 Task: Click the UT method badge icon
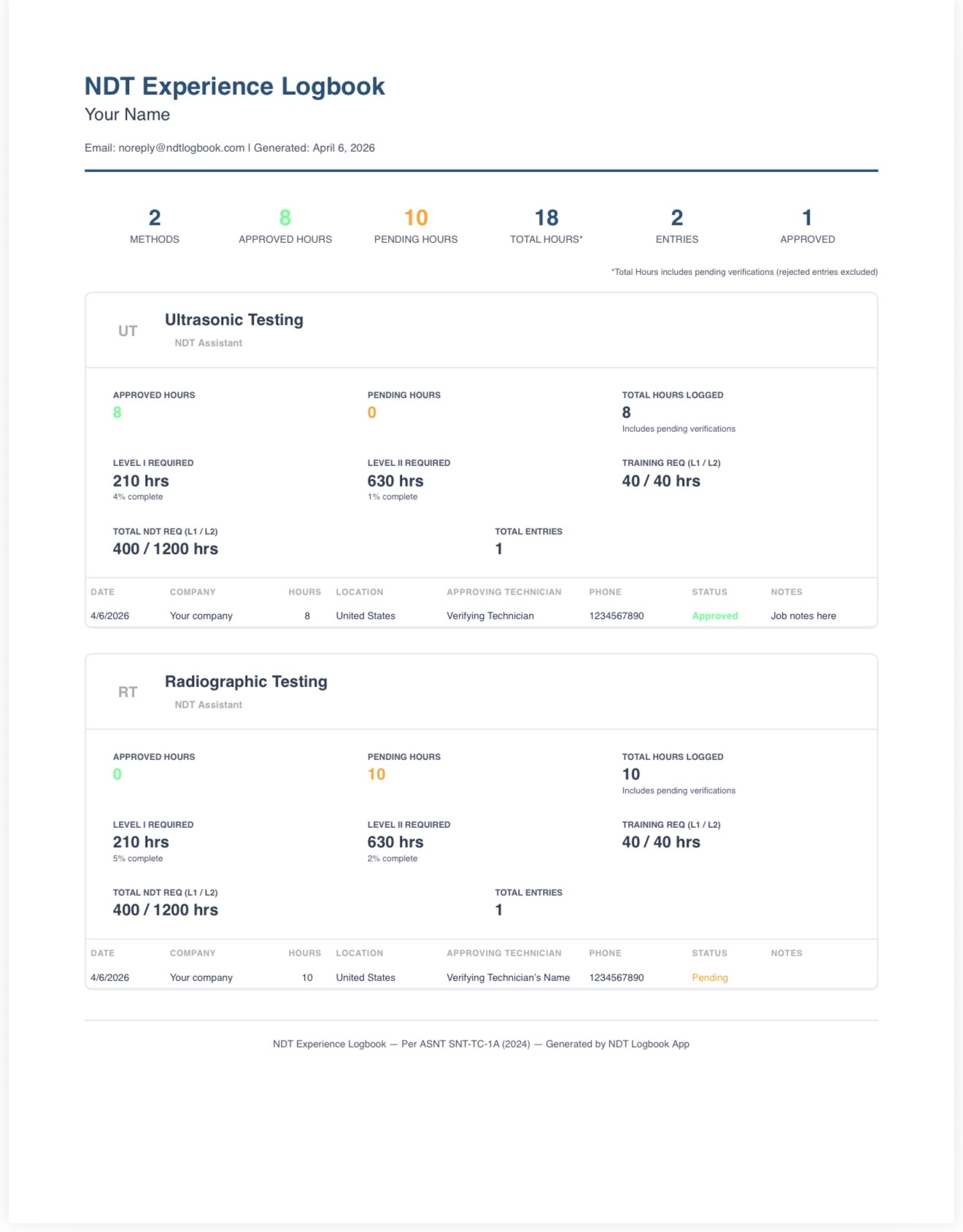point(128,331)
